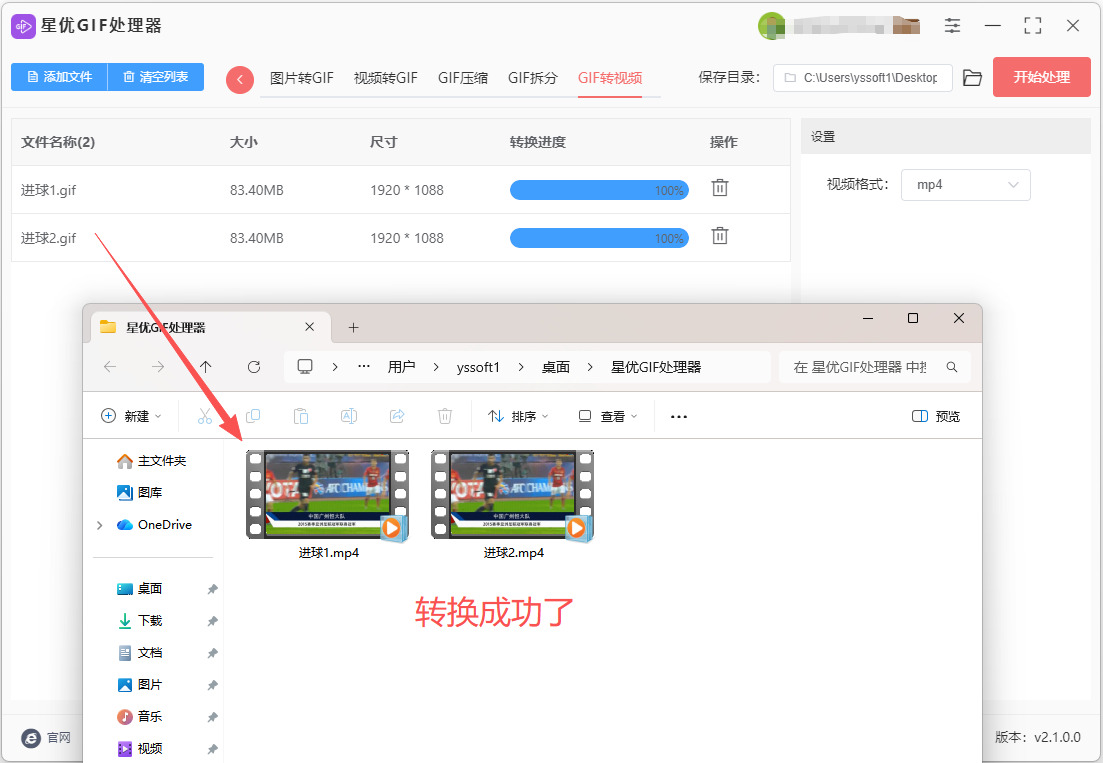Unpin 图片 using its pin icon
The width and height of the screenshot is (1103, 763).
[212, 686]
